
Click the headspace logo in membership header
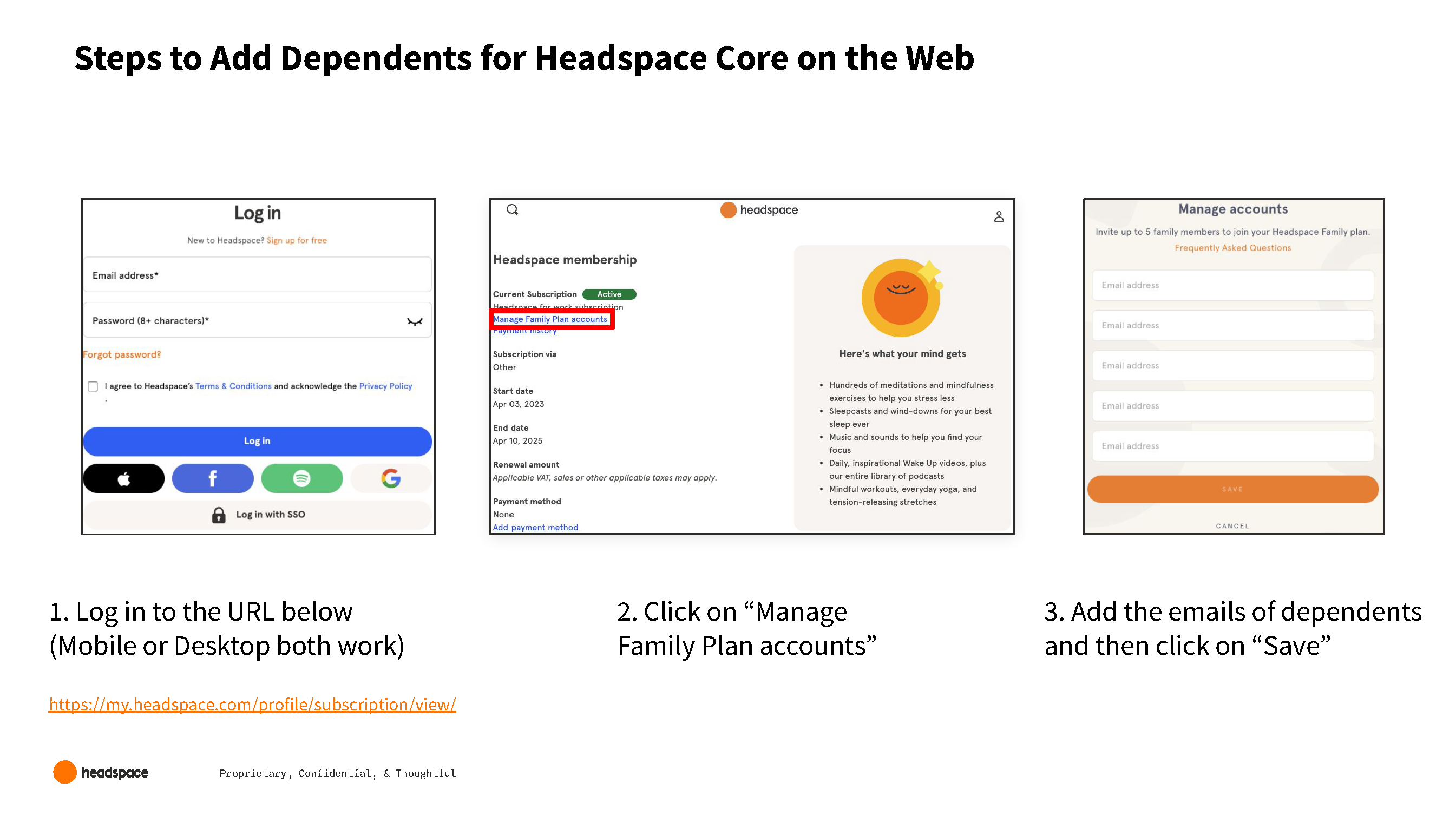758,209
